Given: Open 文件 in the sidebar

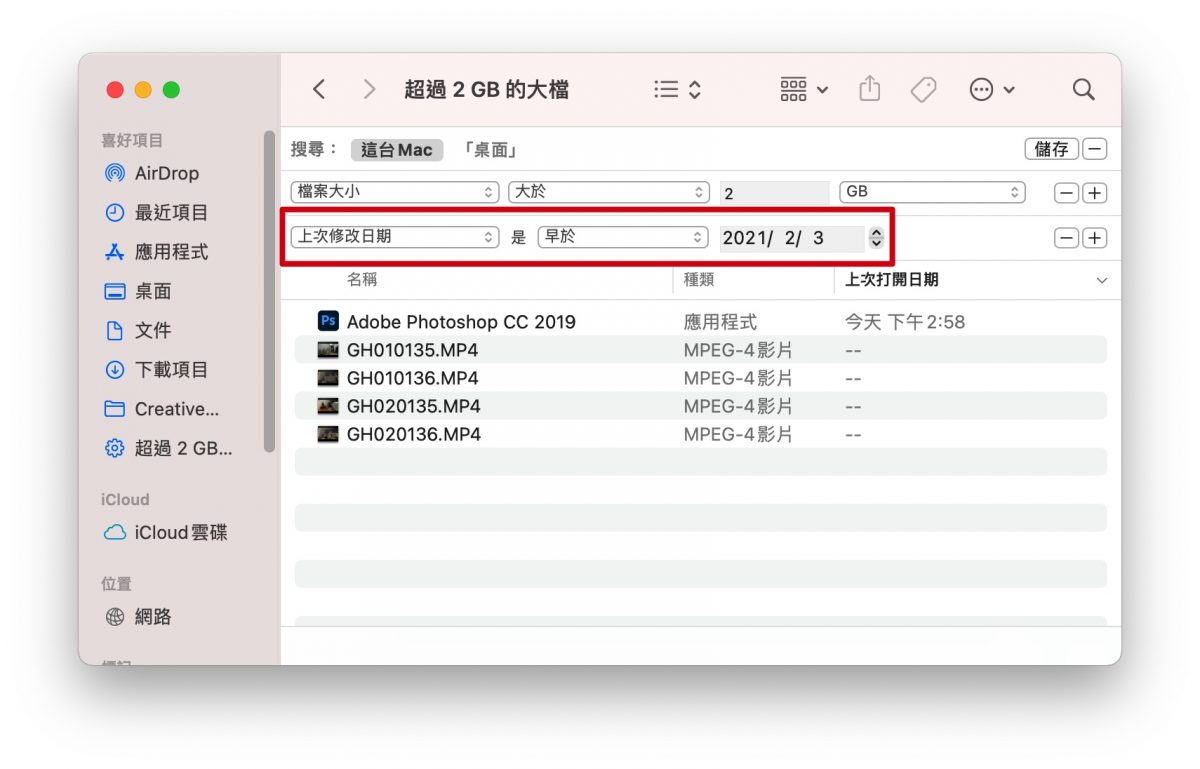Looking at the screenshot, I should pos(139,330).
